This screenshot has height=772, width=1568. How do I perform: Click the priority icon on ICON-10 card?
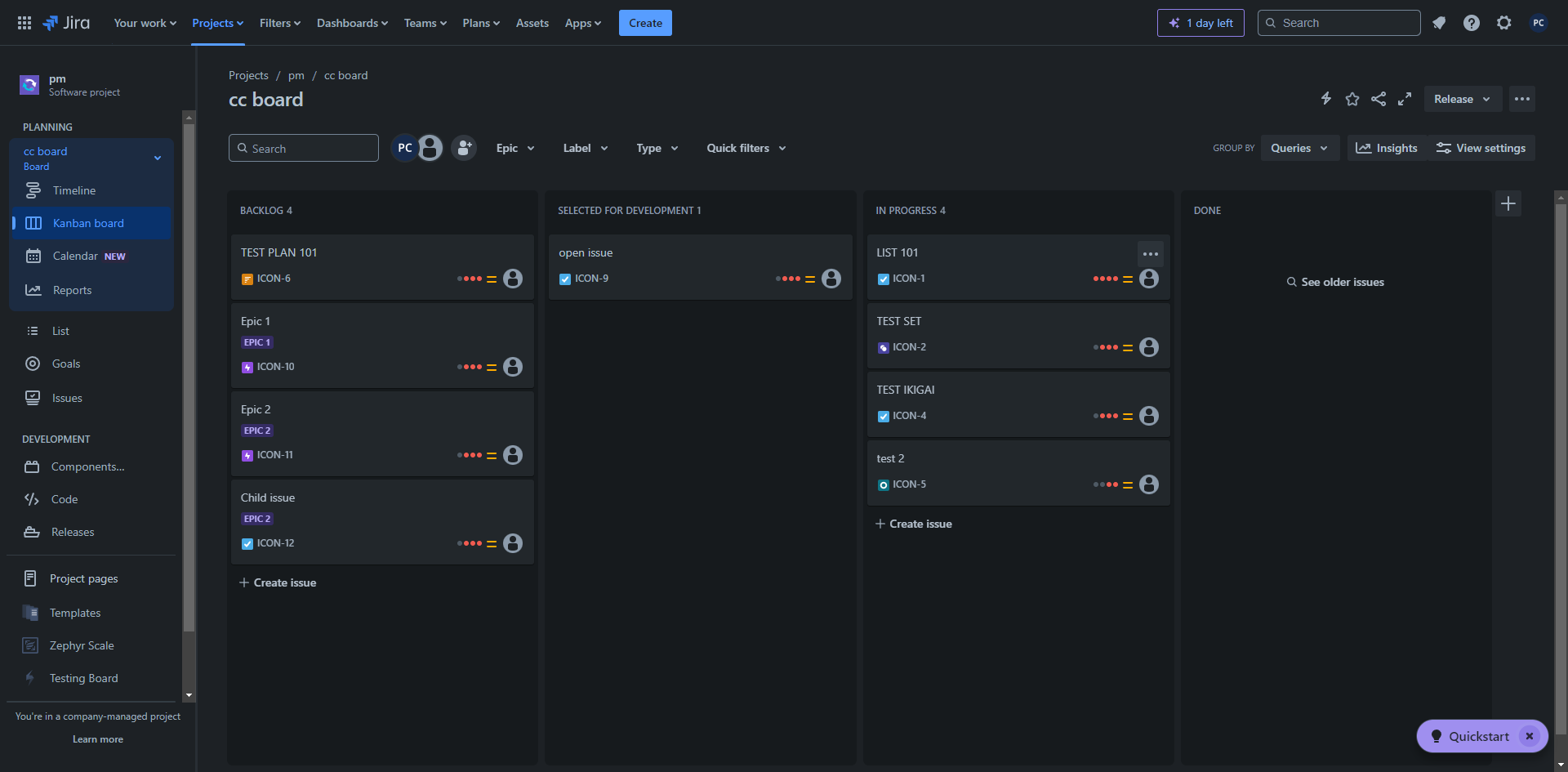(492, 368)
